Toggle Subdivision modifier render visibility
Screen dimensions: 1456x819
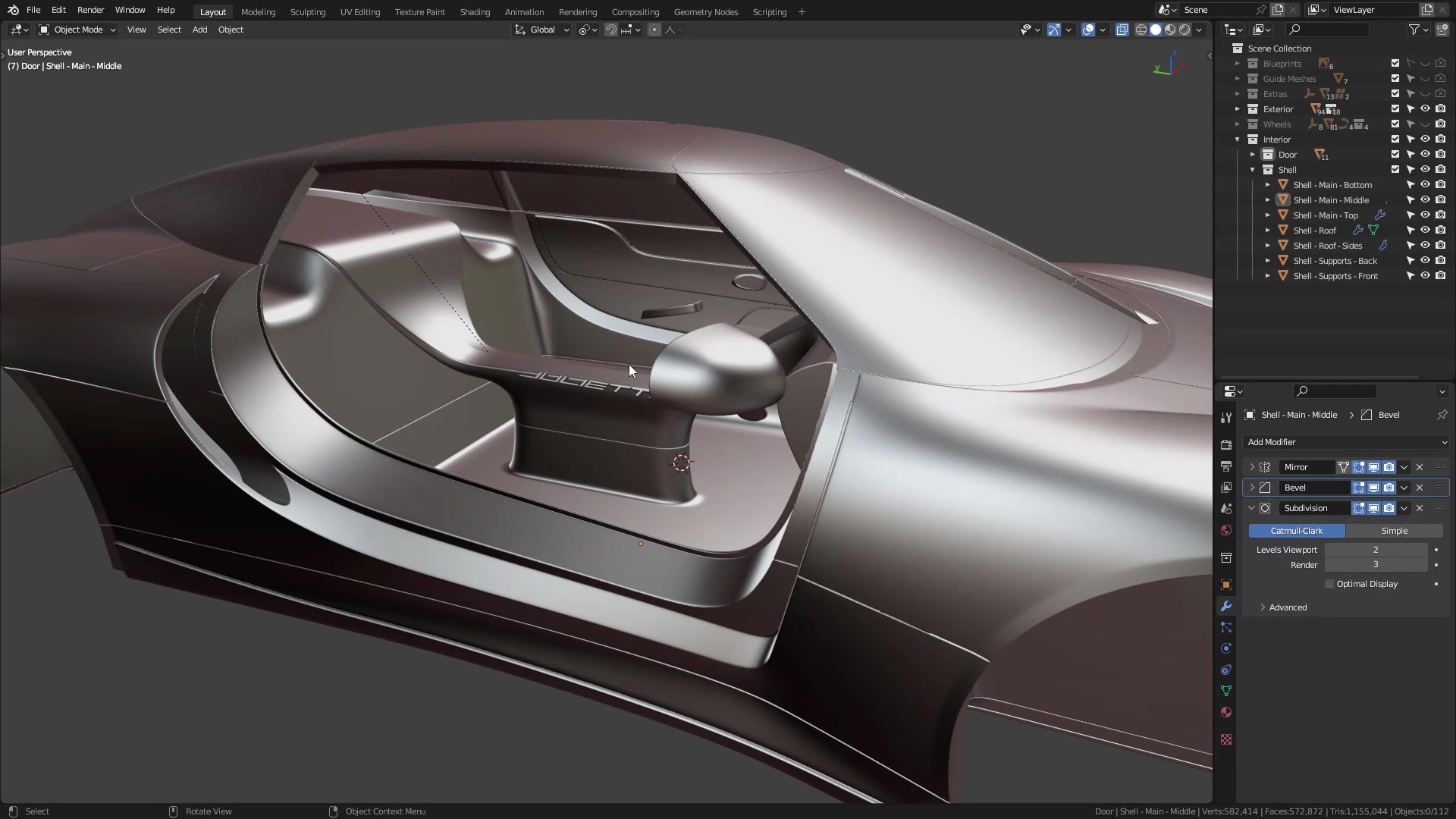click(x=1389, y=508)
